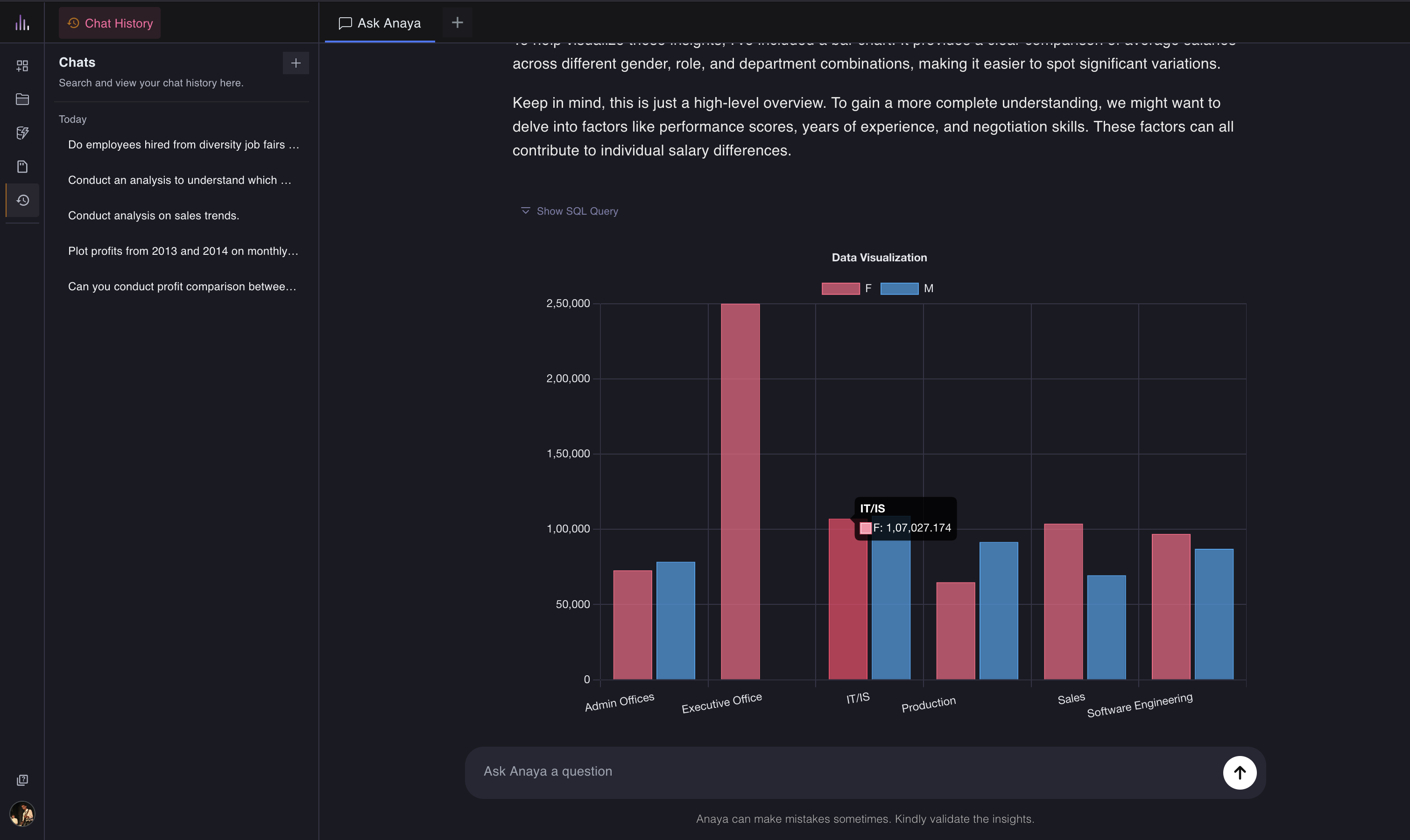Click the bar chart logo icon

[22, 23]
